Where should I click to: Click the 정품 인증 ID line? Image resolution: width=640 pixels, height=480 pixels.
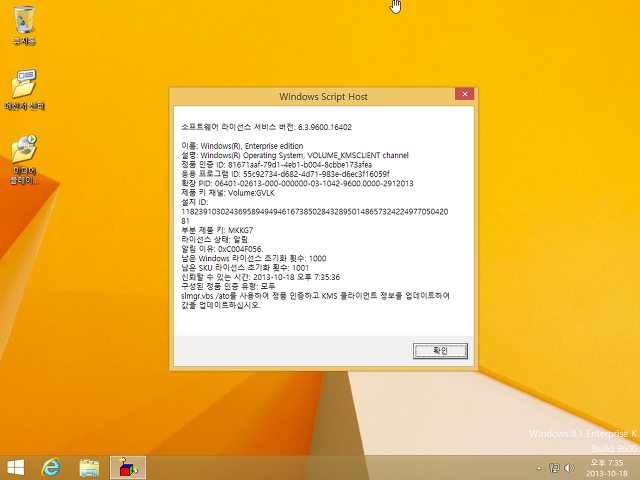tap(276, 164)
